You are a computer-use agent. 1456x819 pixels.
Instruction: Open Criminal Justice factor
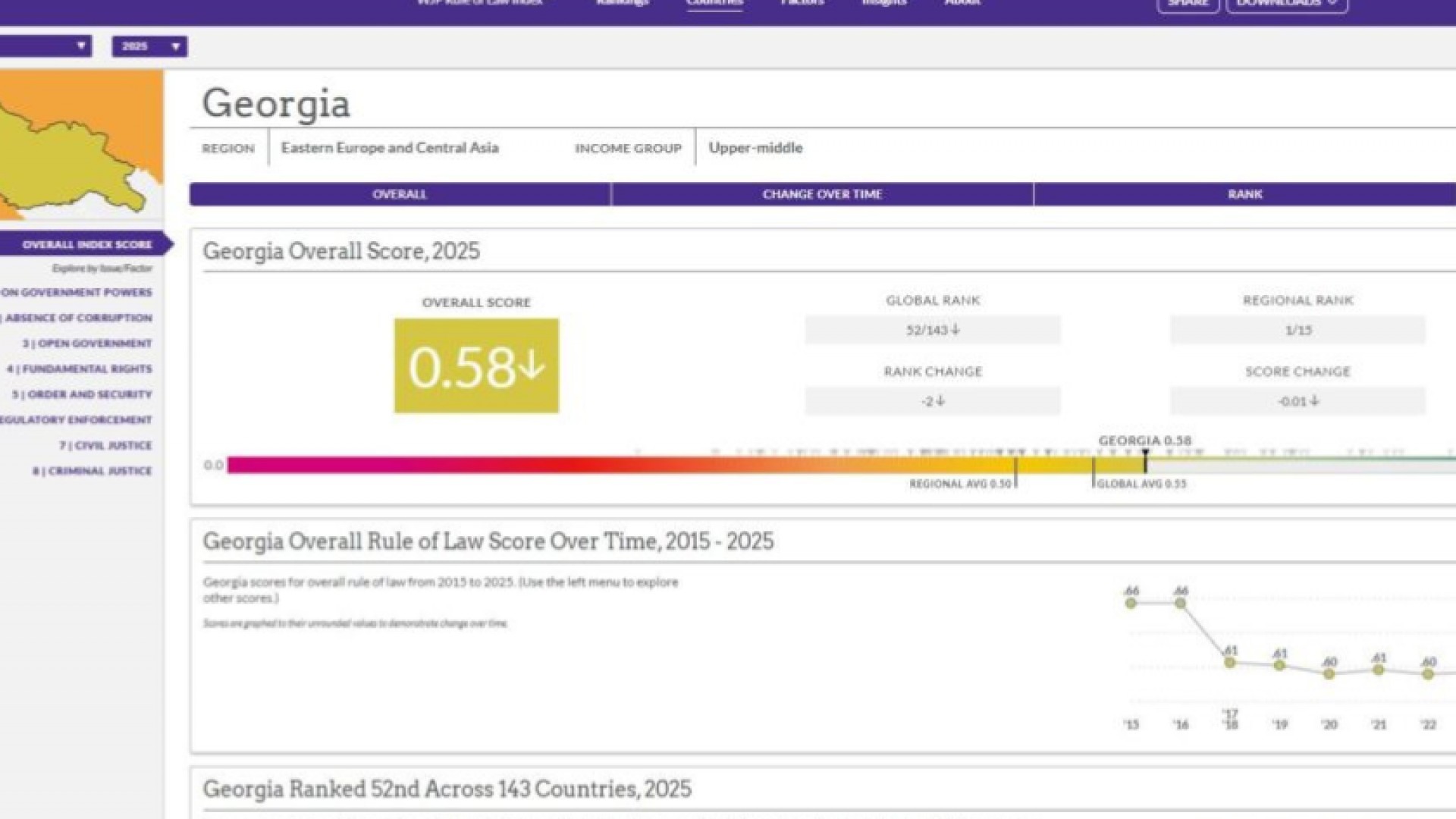pos(92,471)
